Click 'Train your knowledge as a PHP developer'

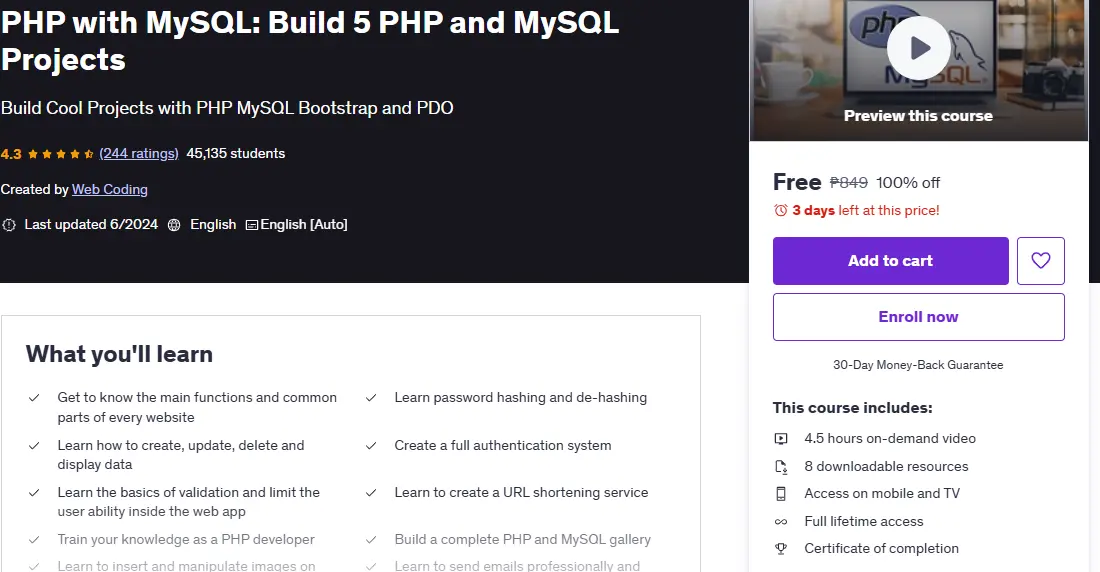coord(186,540)
